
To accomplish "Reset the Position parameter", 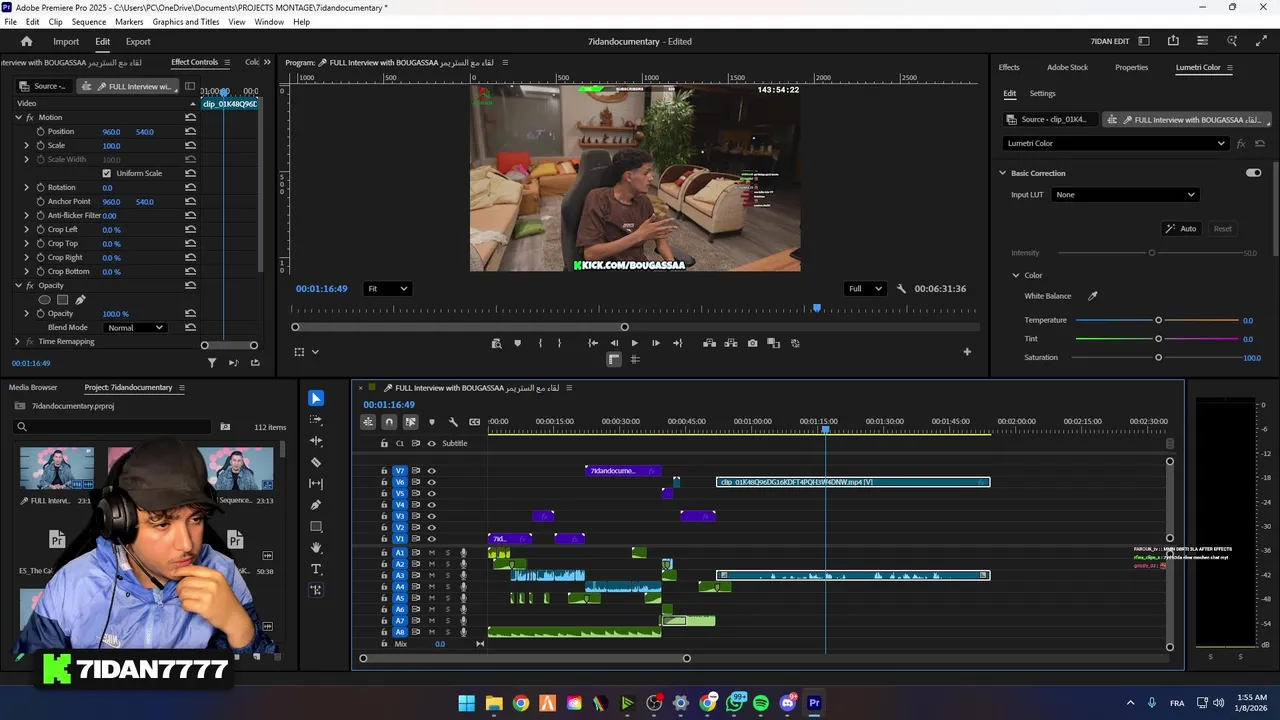I will [190, 131].
